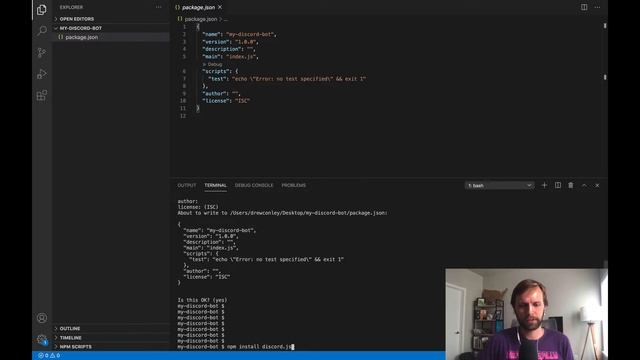
Task: Click the 'About to write to' terminal line
Action: tap(282, 213)
